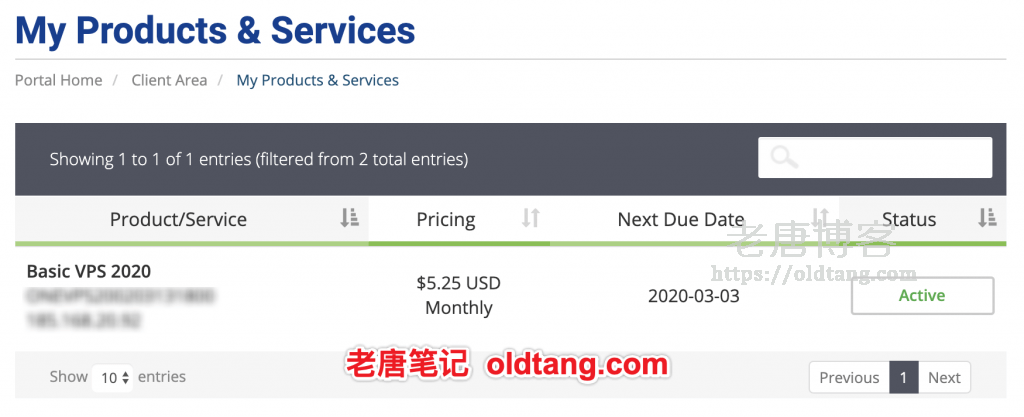Click the $5.25 USD Monthly pricing cell
Image resolution: width=1024 pixels, height=417 pixels.
pos(458,296)
